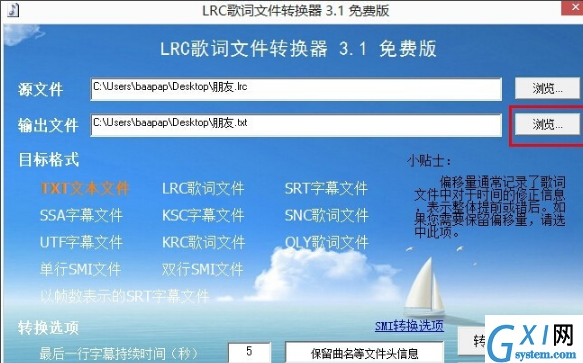Select 单行SMI文件 format
583x363 pixels.
click(80, 269)
